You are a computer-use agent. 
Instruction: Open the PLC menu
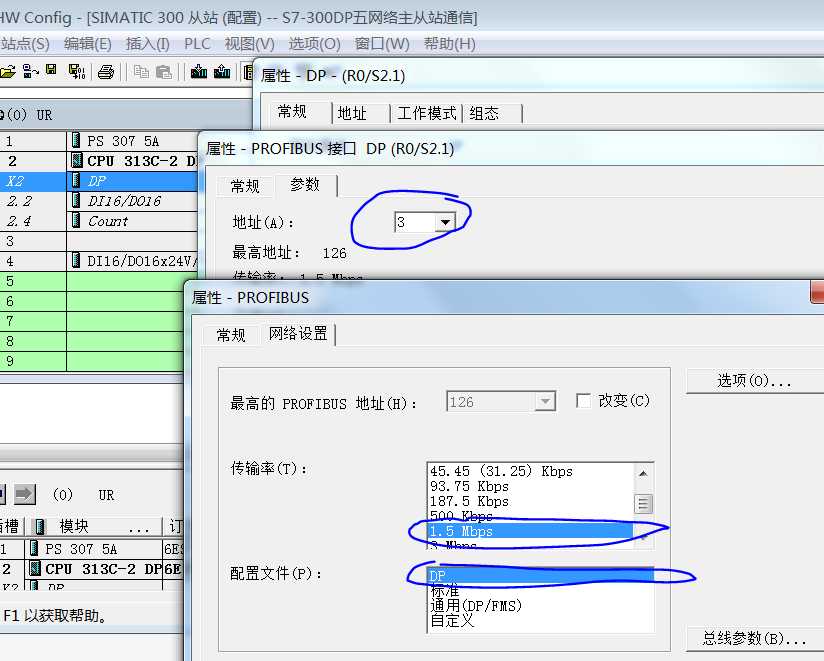click(197, 44)
